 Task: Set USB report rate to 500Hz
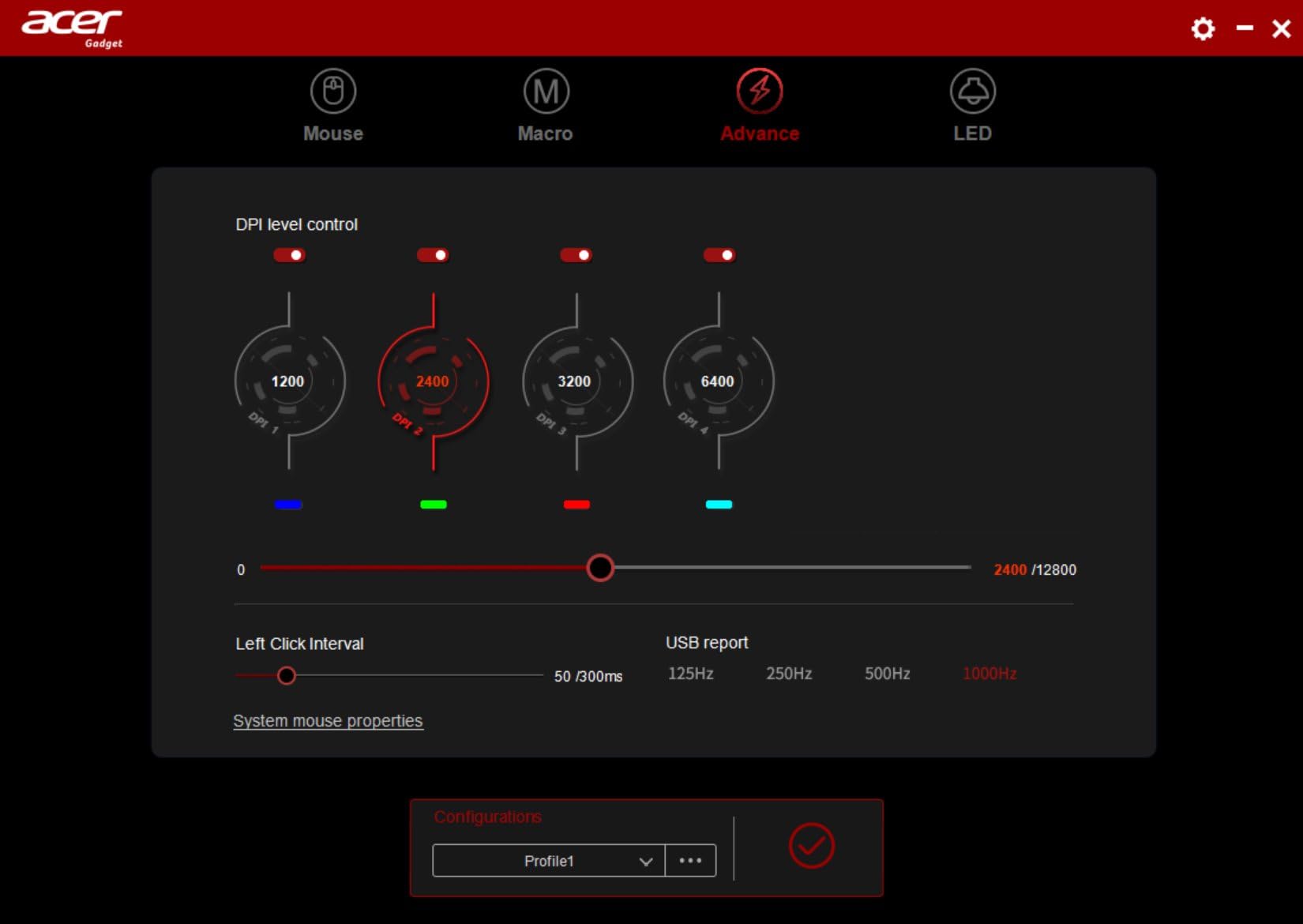tap(888, 674)
